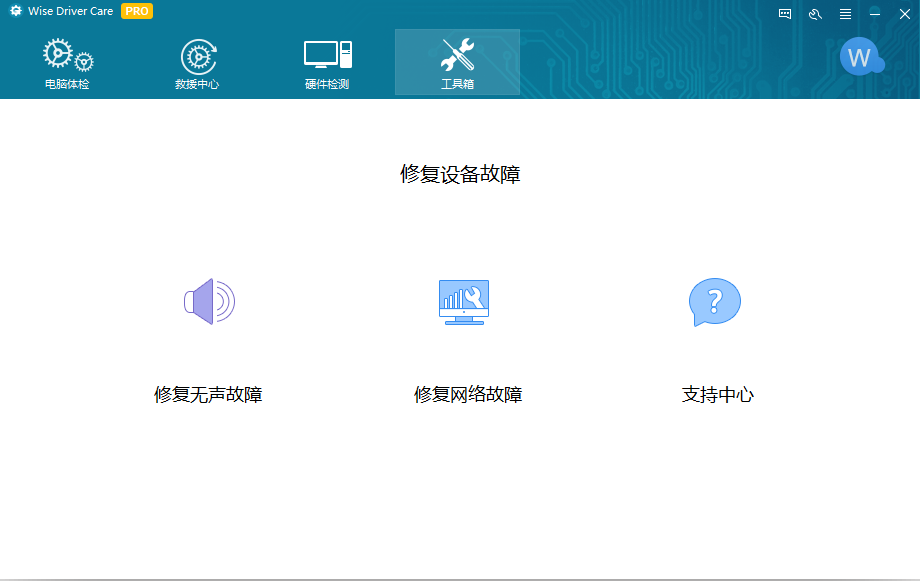Click the gears icon for 电脑体检

[66, 55]
